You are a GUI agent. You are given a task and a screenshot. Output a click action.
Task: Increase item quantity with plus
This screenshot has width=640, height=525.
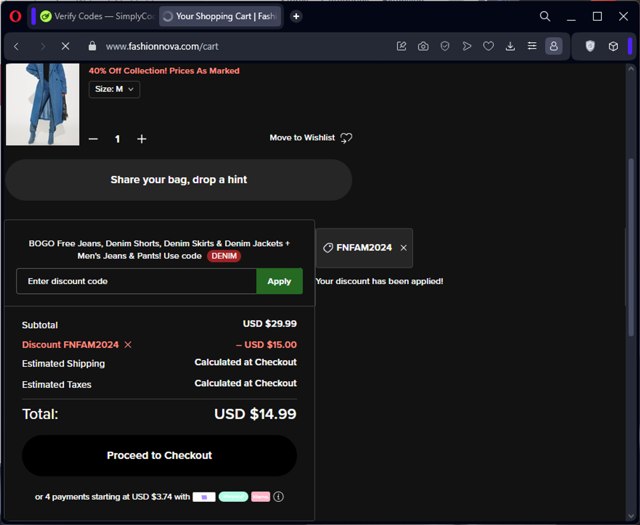tap(142, 139)
